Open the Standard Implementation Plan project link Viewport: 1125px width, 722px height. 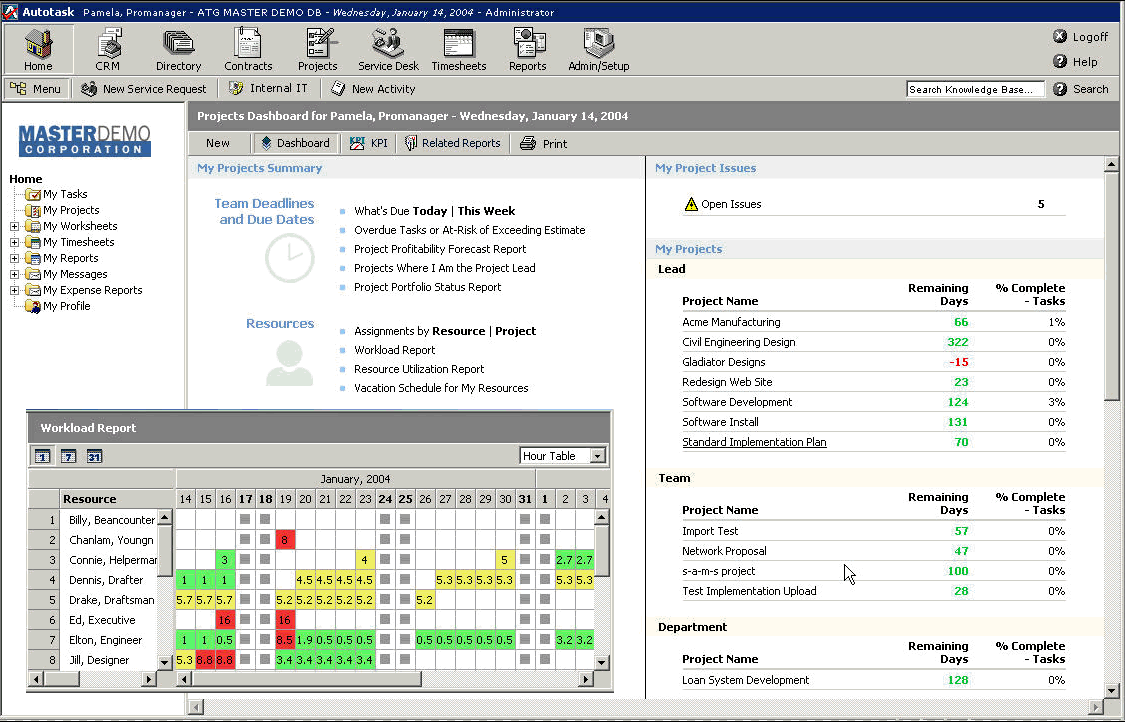pyautogui.click(x=754, y=442)
